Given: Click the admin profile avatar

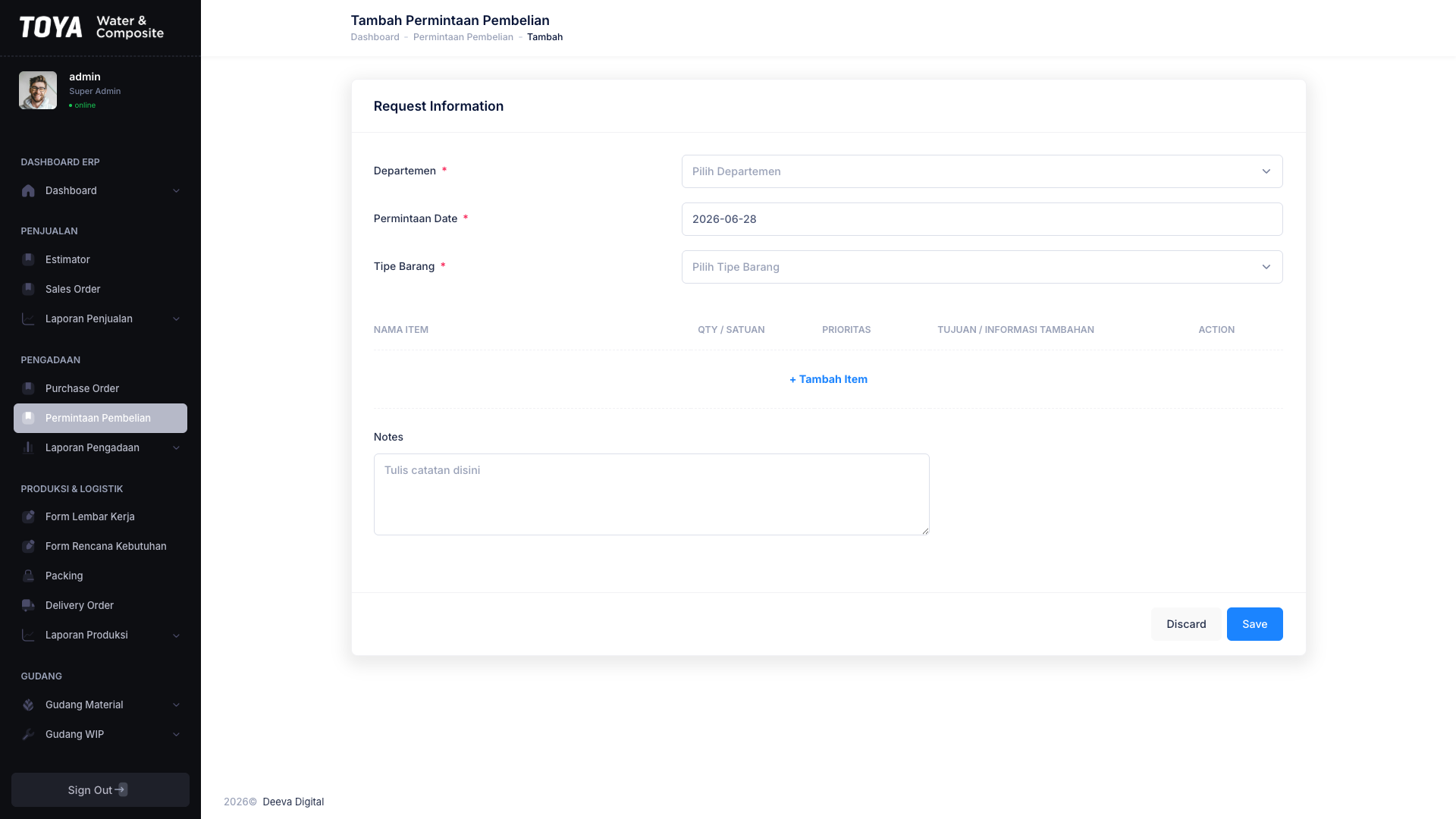Looking at the screenshot, I should pyautogui.click(x=38, y=90).
